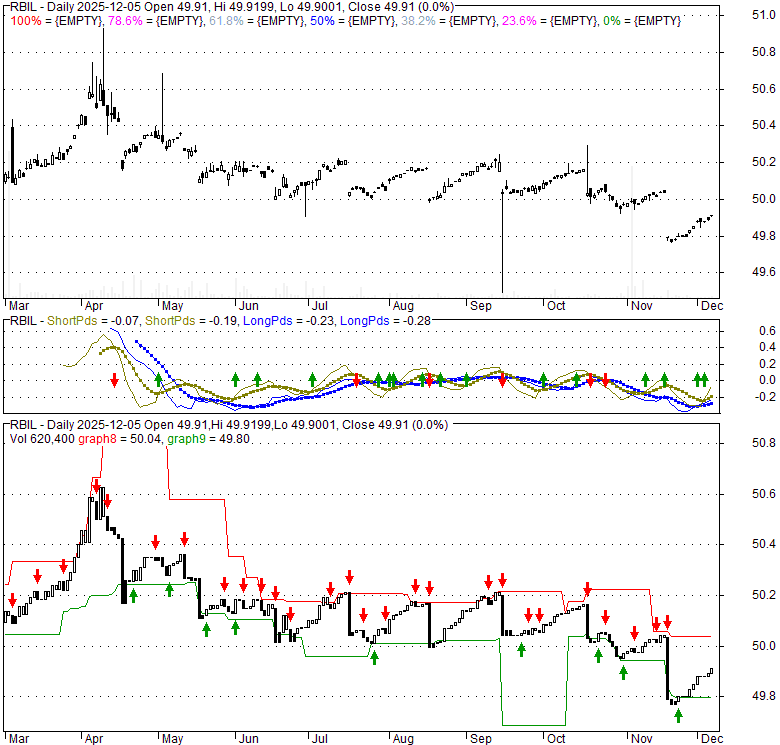Select the red arrow above the July high in the bottom chart
The image size is (780, 745).
click(350, 577)
